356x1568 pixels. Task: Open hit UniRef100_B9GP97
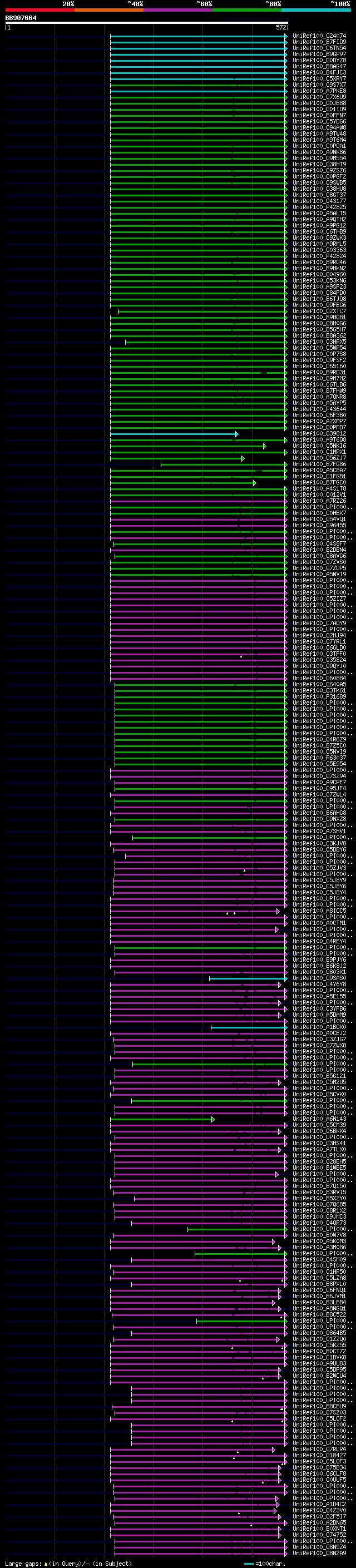pyautogui.click(x=319, y=54)
